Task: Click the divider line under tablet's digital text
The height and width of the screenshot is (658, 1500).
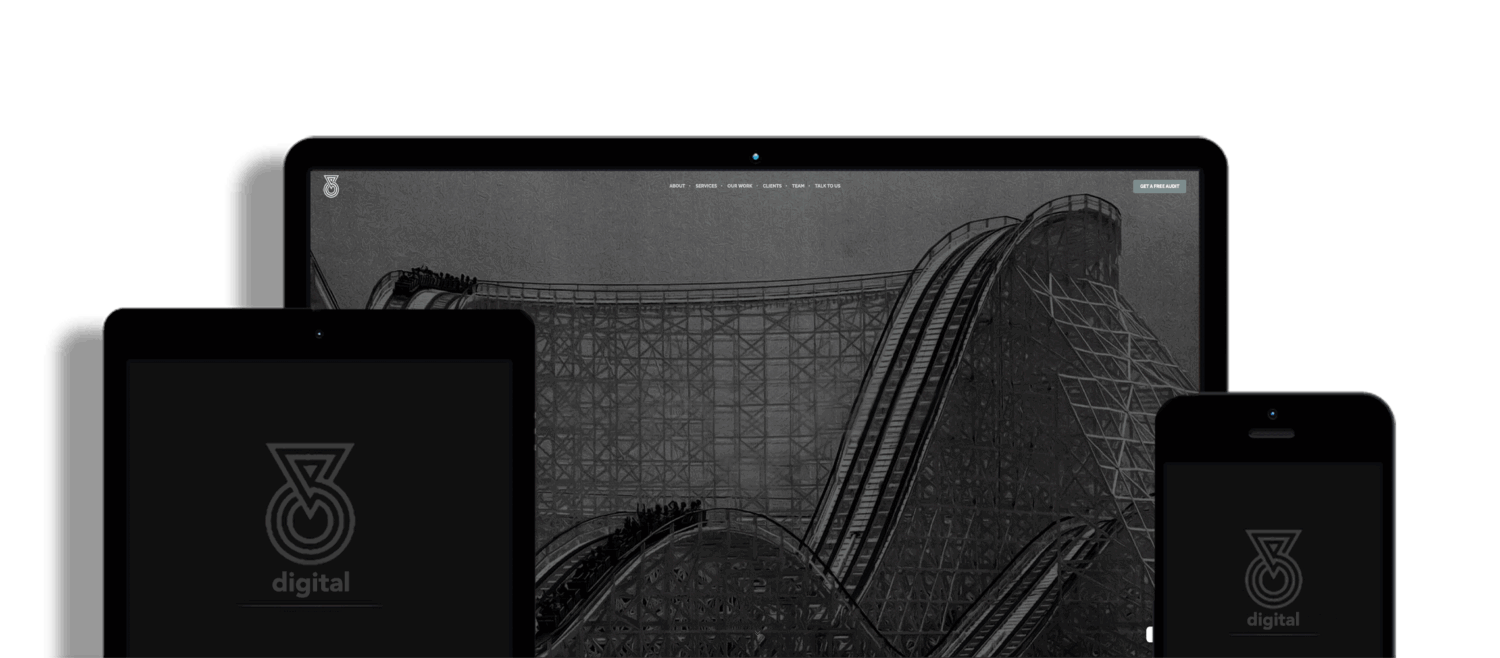Action: [310, 605]
